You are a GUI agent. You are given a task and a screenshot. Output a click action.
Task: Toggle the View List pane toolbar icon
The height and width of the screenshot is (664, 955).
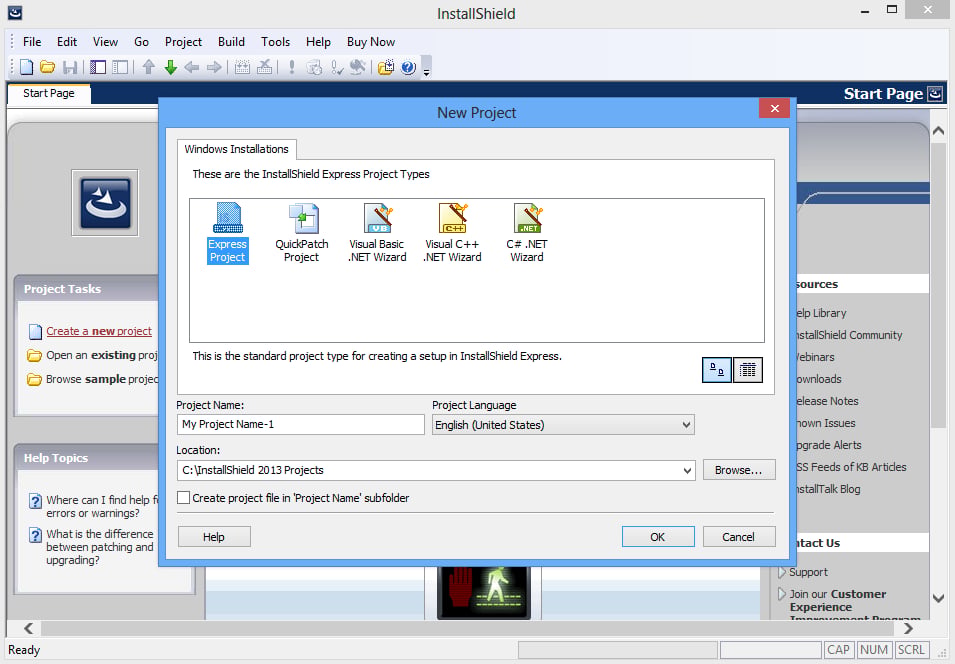[98, 67]
